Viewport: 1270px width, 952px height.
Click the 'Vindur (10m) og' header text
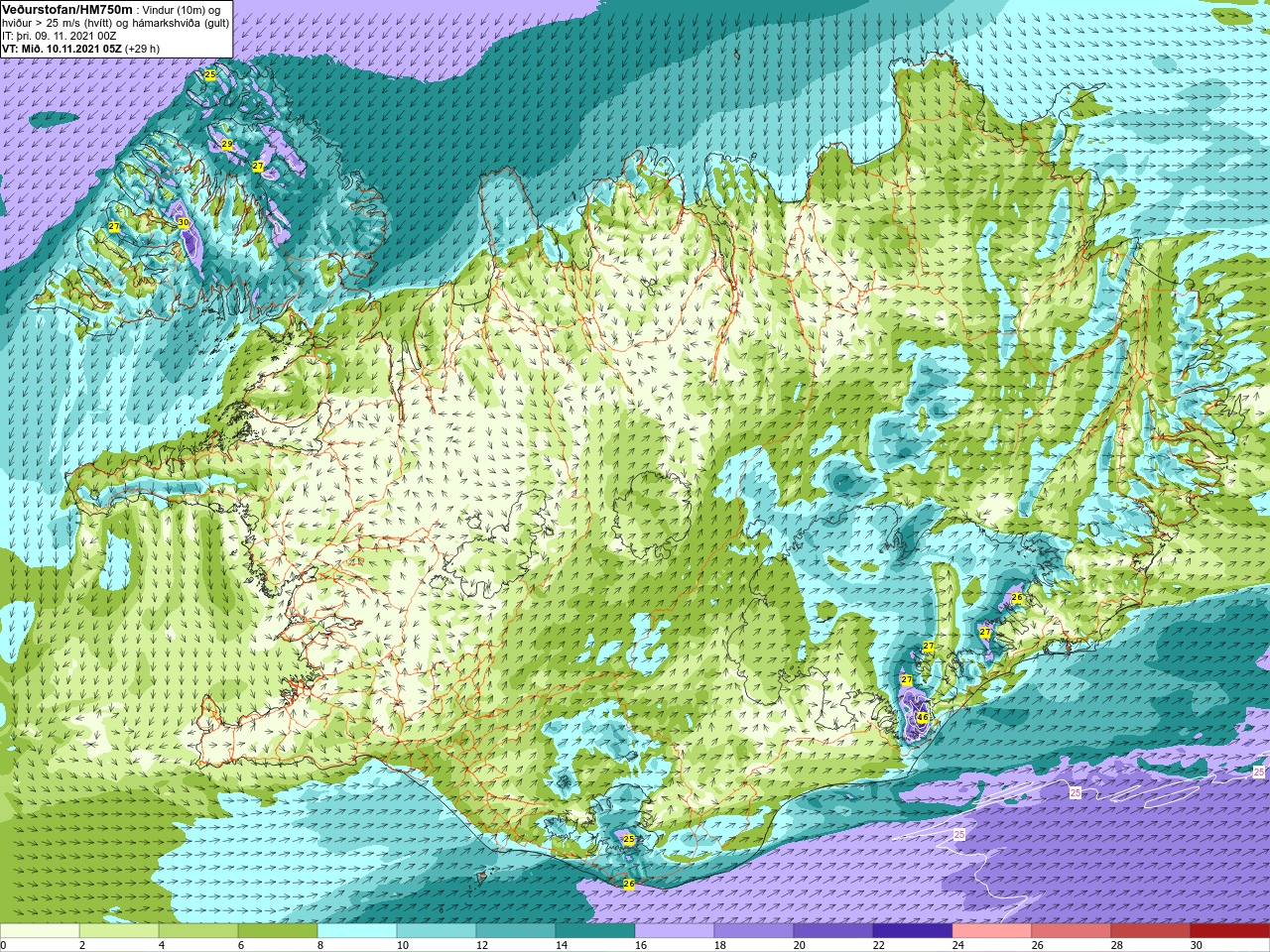182,10
